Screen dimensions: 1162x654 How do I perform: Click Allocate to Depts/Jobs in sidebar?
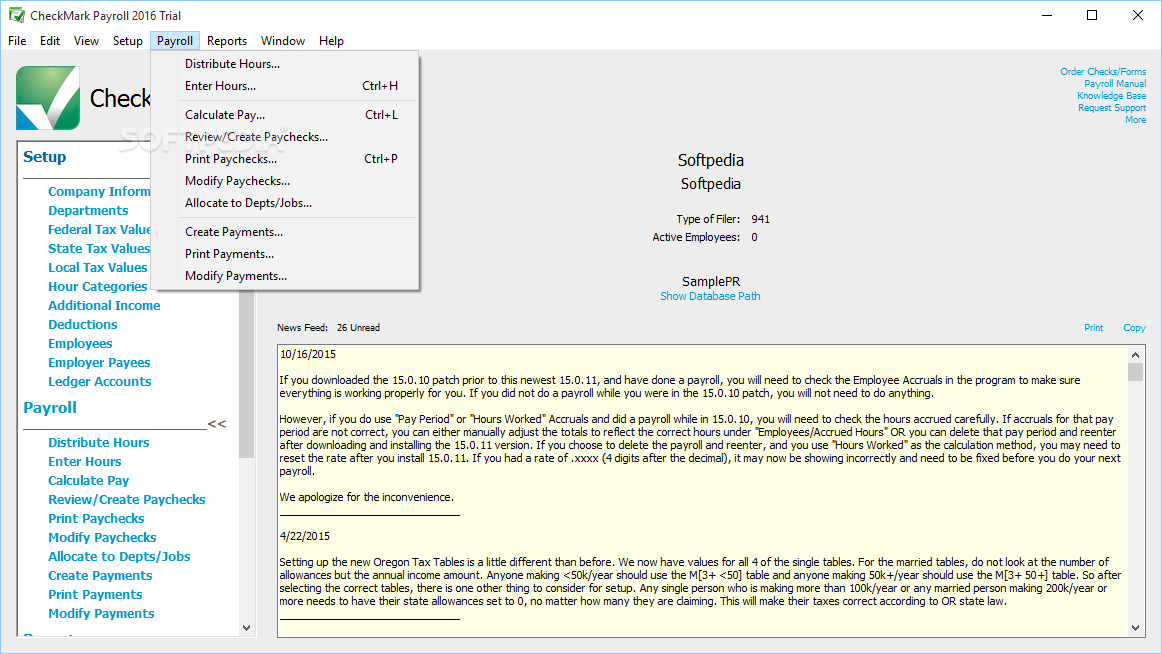(119, 556)
